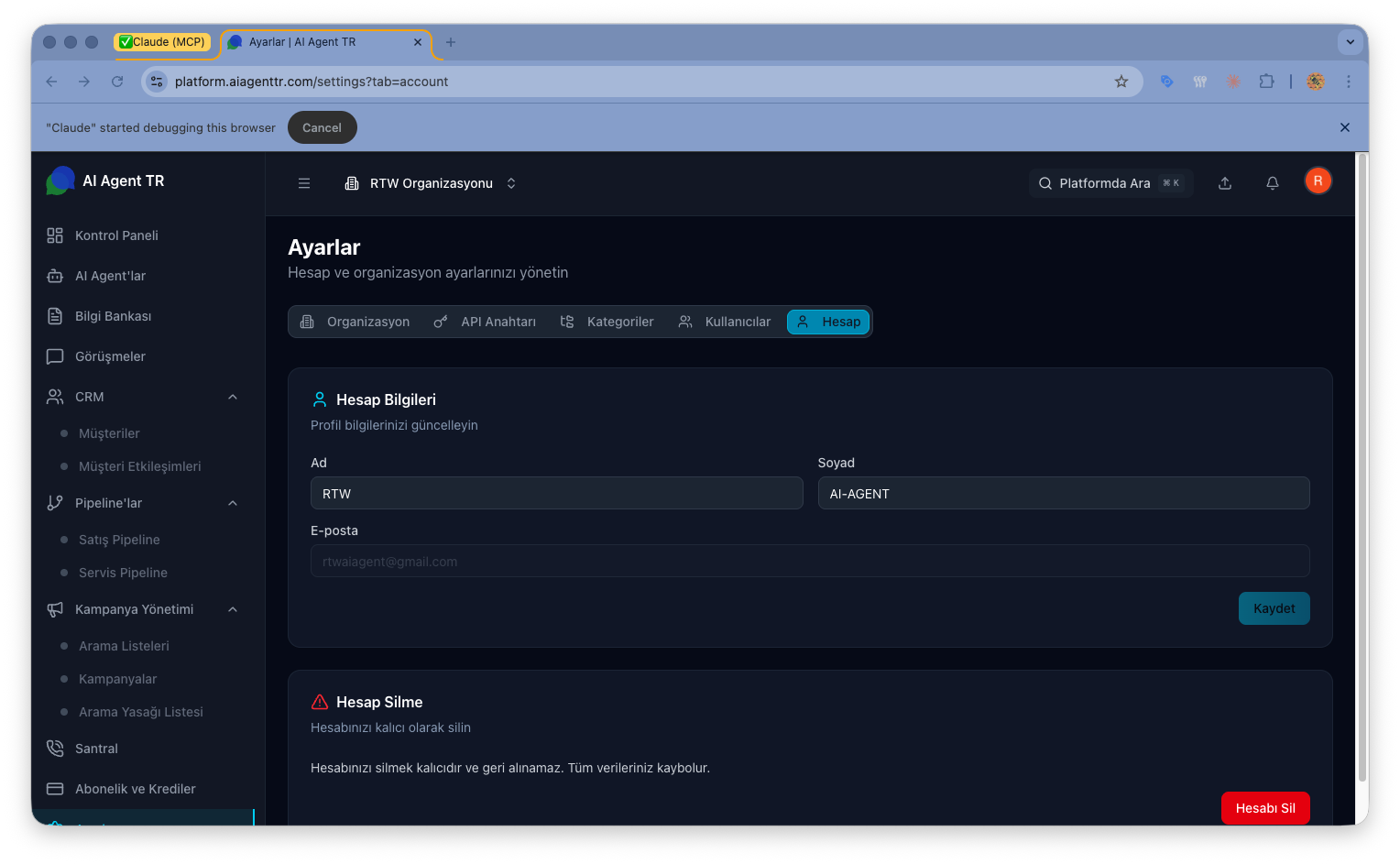Click the browser address bar URL
This screenshot has width=1400, height=864.
point(312,82)
